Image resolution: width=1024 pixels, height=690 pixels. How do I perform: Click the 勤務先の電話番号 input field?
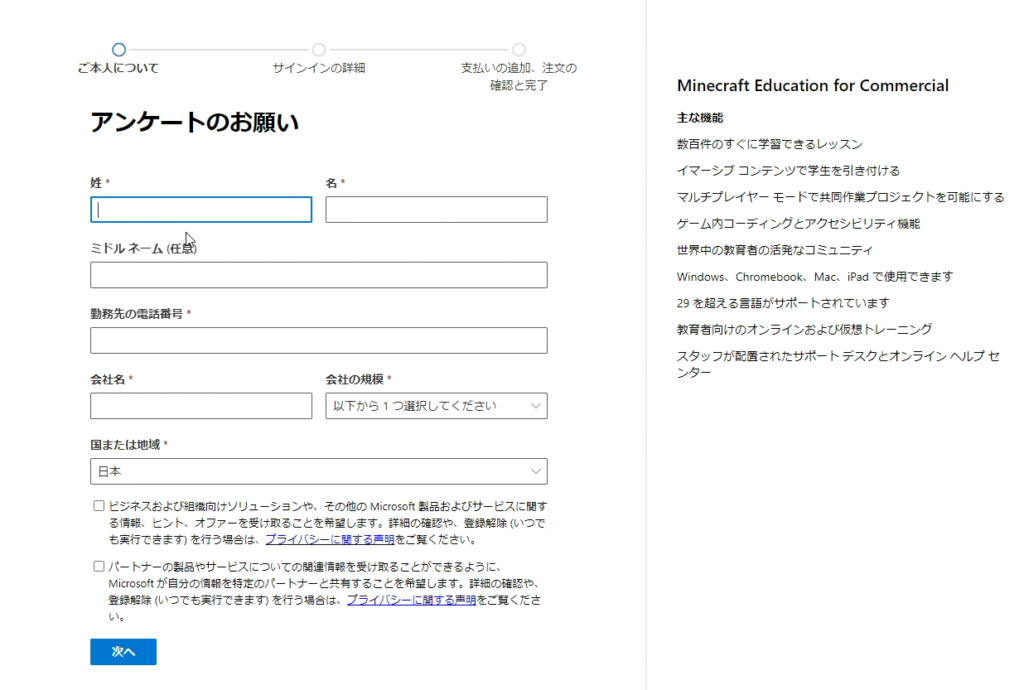click(x=318, y=341)
